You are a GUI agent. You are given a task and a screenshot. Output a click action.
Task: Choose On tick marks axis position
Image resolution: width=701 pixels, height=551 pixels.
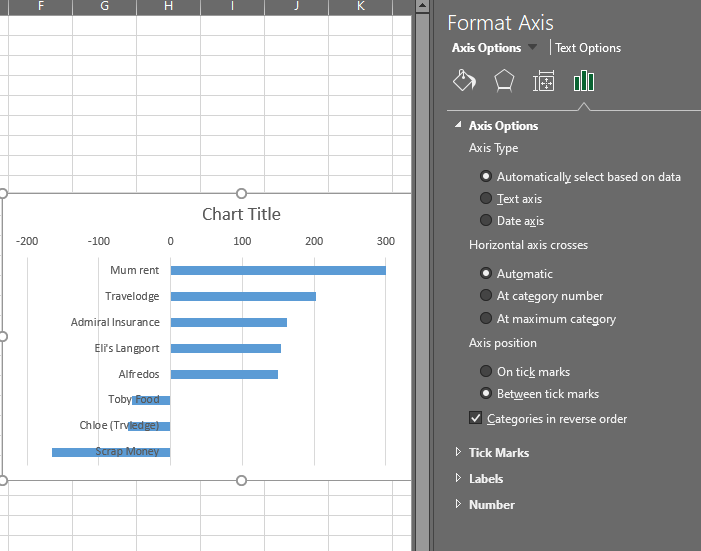coord(486,371)
